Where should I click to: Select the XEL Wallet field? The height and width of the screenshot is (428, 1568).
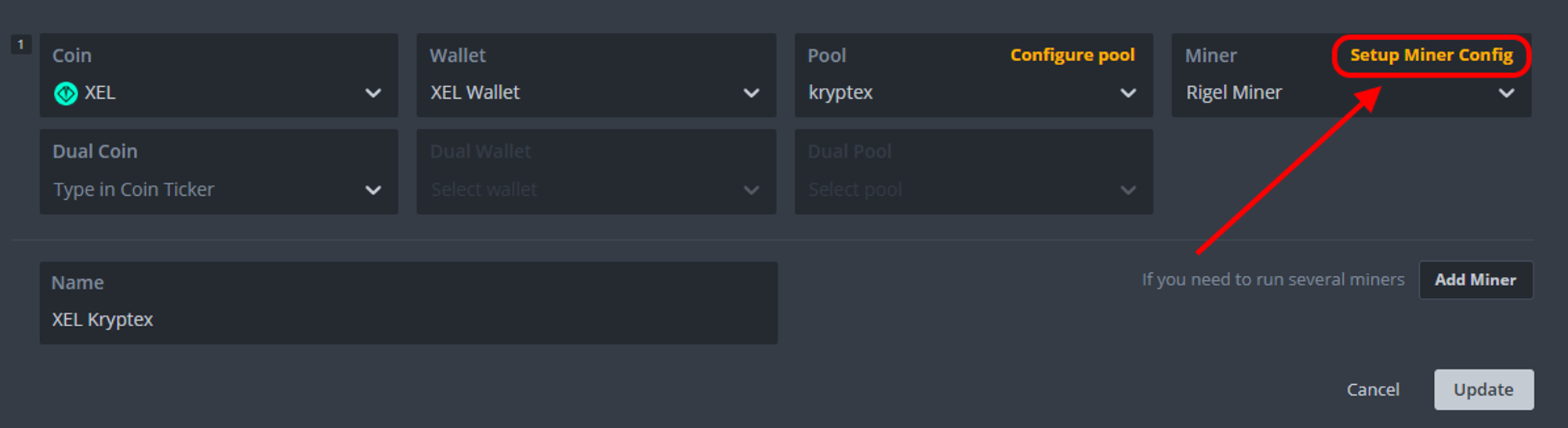[x=596, y=75]
